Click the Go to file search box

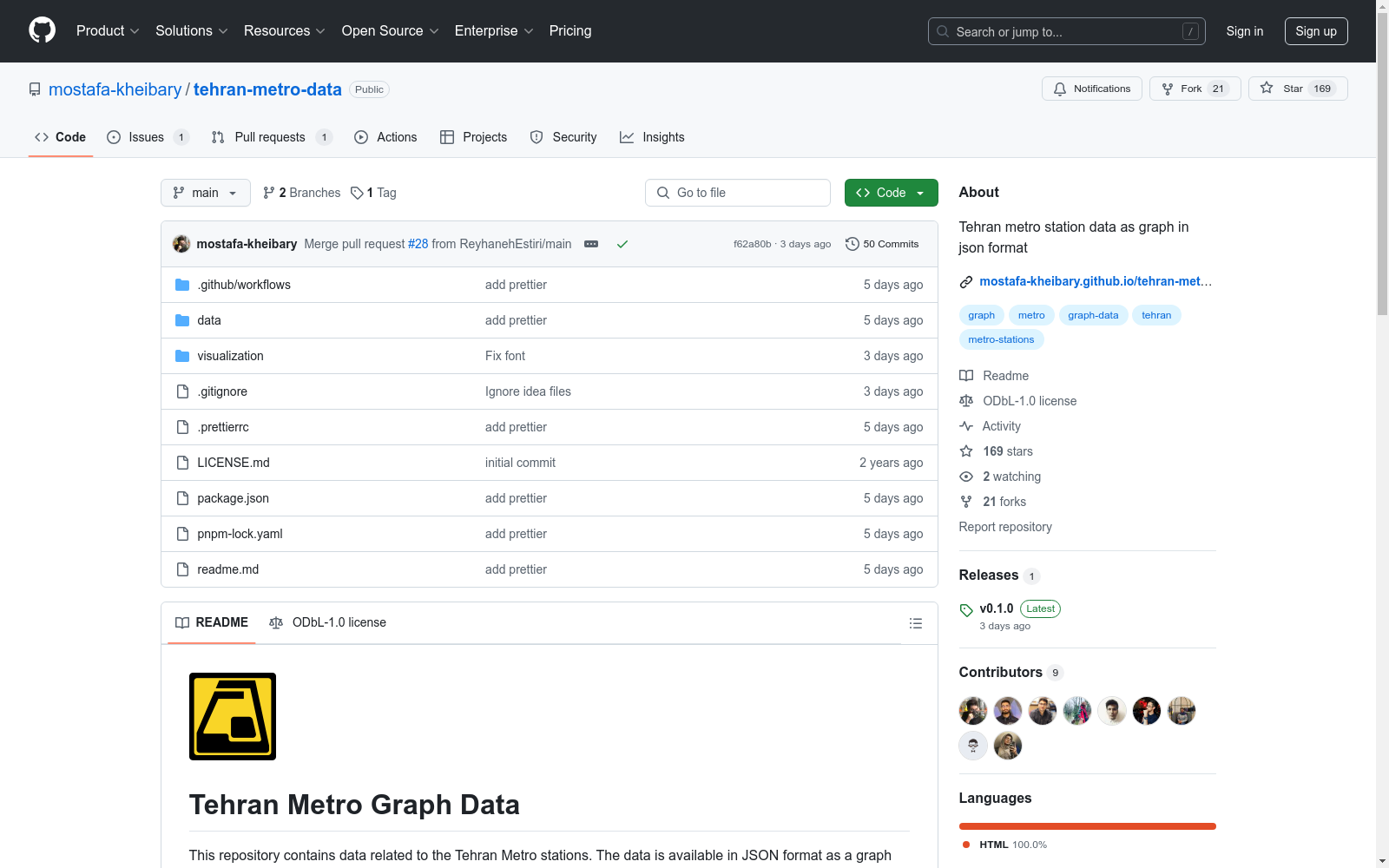(x=738, y=193)
